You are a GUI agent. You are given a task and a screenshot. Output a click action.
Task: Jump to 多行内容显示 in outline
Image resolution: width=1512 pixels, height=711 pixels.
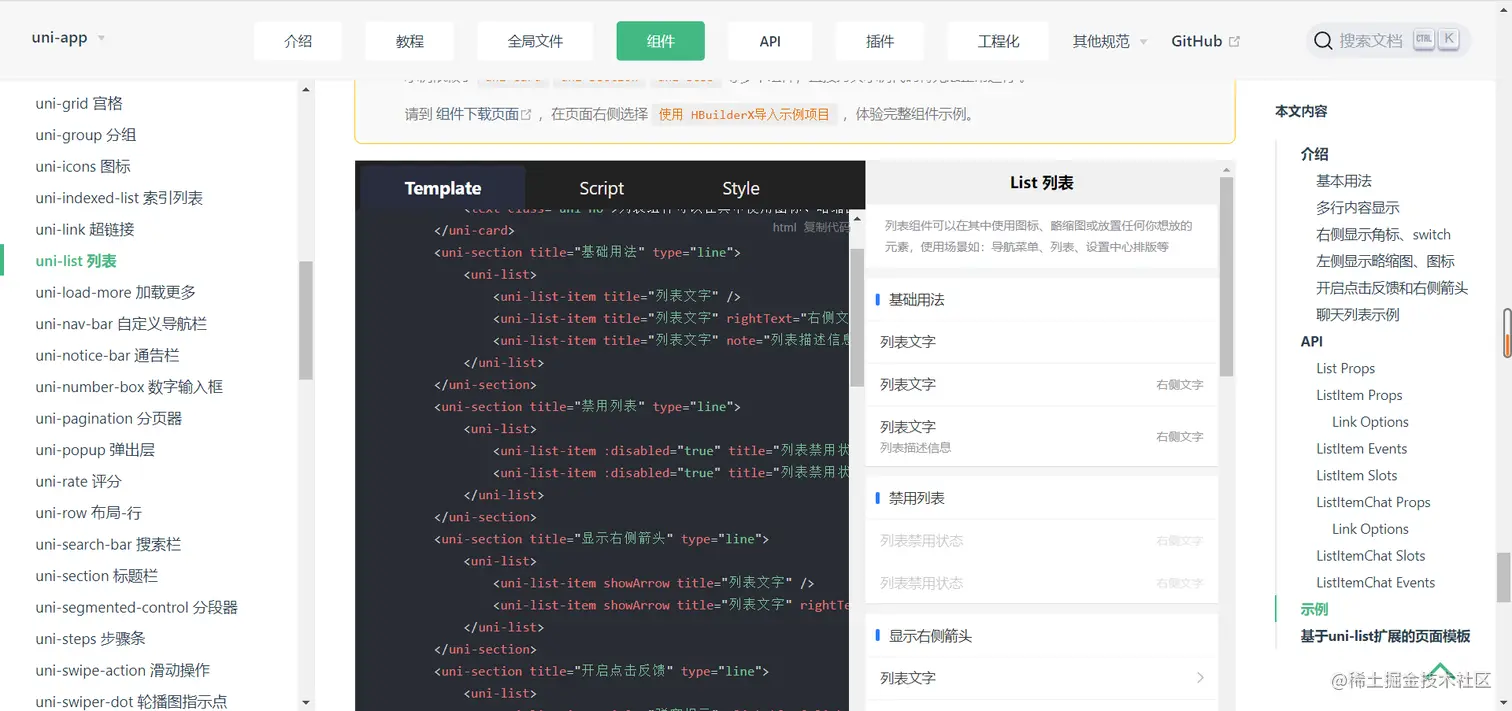[1358, 208]
